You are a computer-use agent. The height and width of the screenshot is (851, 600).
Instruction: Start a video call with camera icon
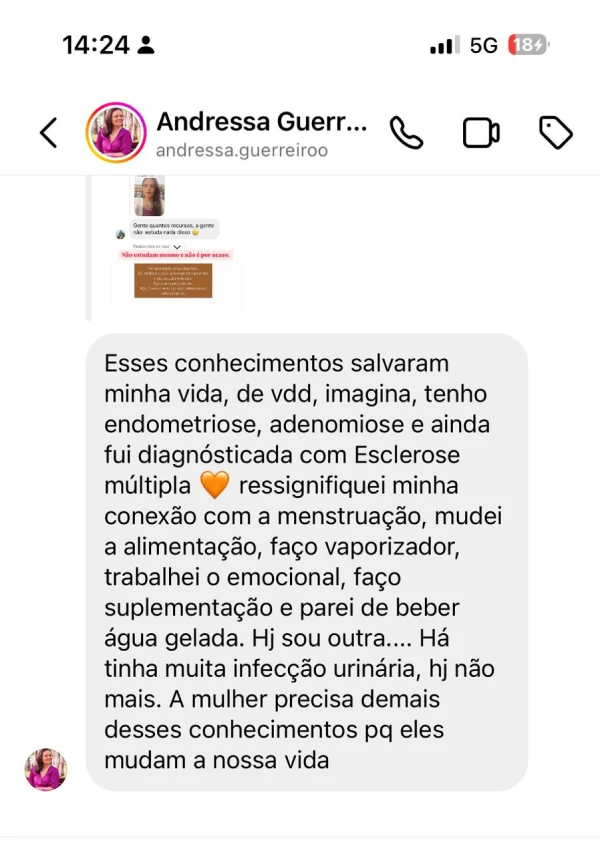[481, 133]
